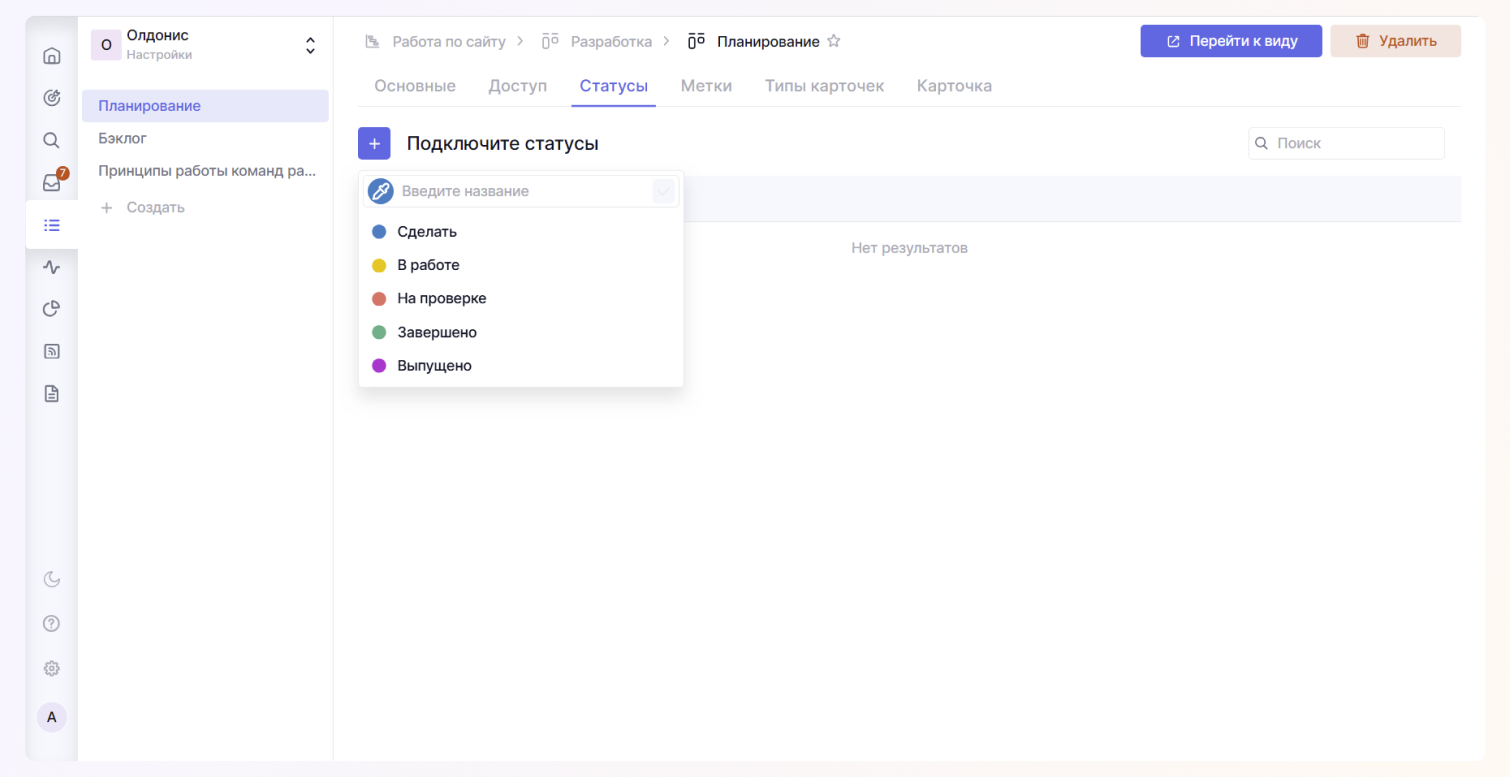The width and height of the screenshot is (1510, 777).
Task: Toggle dark mode with moon icon
Action: tap(52, 579)
